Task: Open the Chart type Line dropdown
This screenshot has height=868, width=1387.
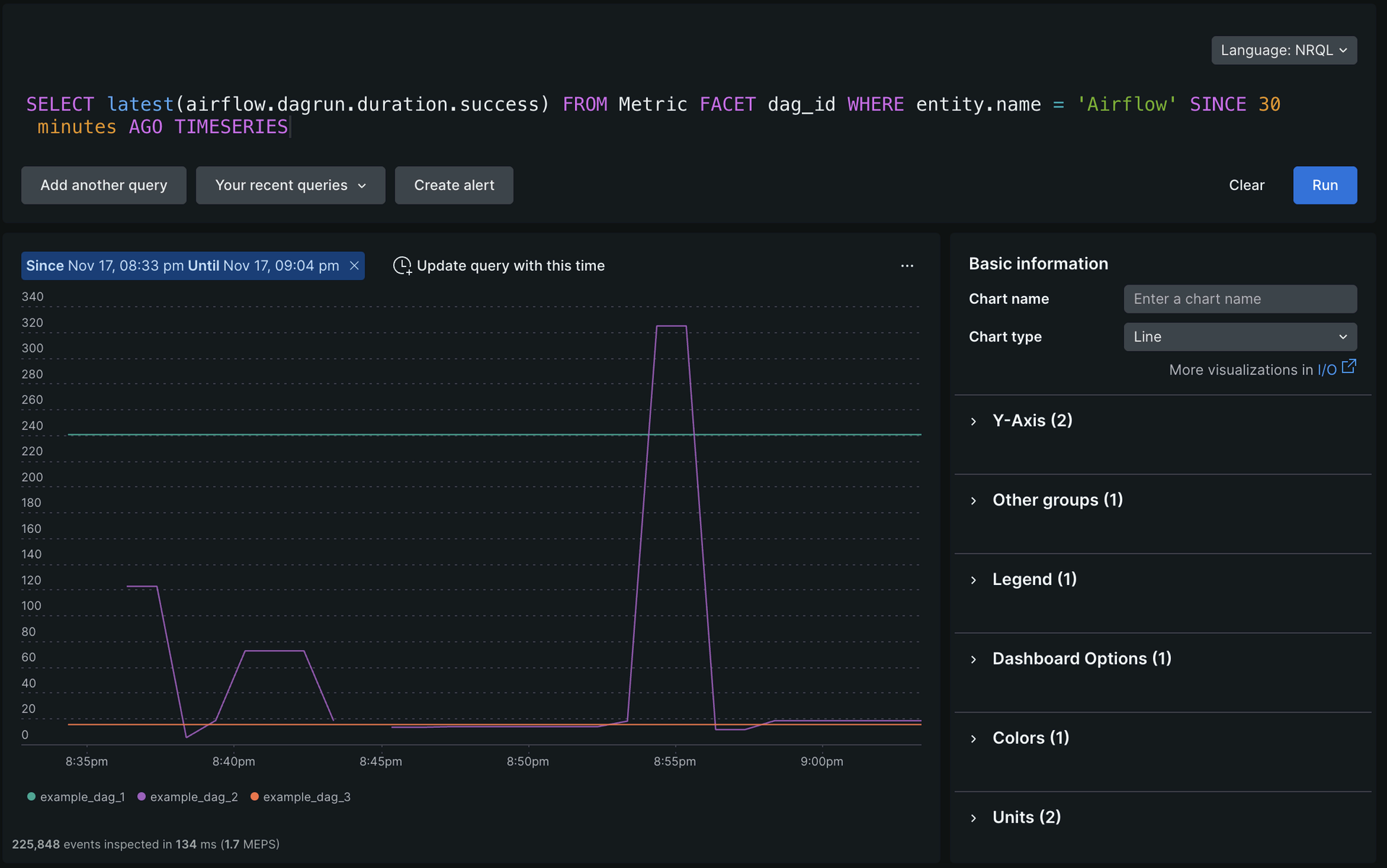Action: (x=1240, y=337)
